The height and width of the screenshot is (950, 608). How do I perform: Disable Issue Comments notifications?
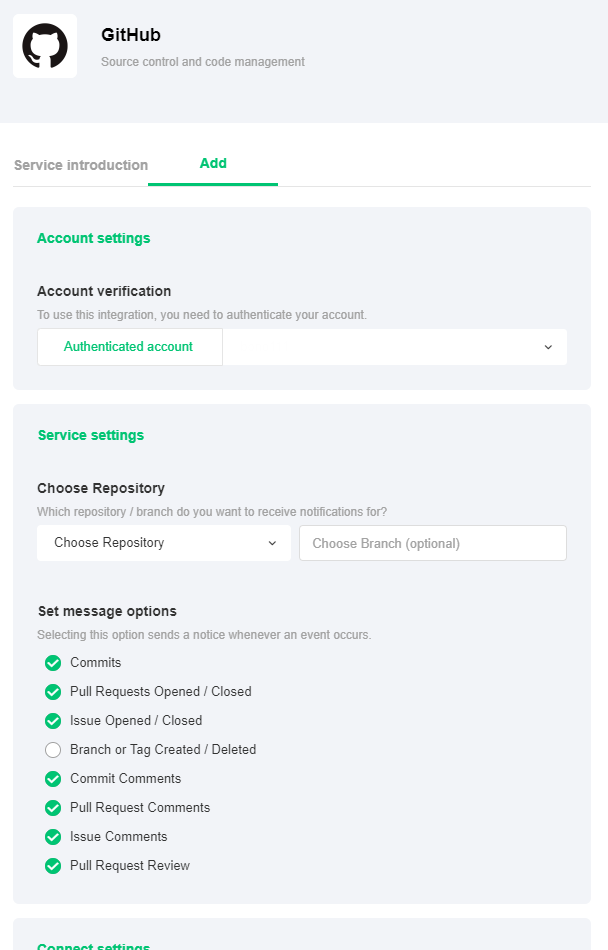pyautogui.click(x=53, y=837)
